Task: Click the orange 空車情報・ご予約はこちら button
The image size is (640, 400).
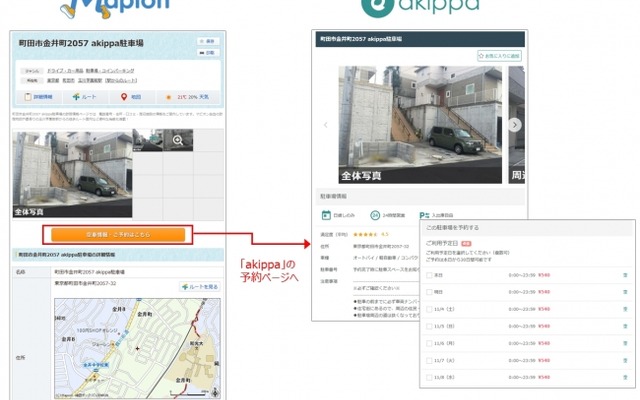Action: [x=118, y=235]
